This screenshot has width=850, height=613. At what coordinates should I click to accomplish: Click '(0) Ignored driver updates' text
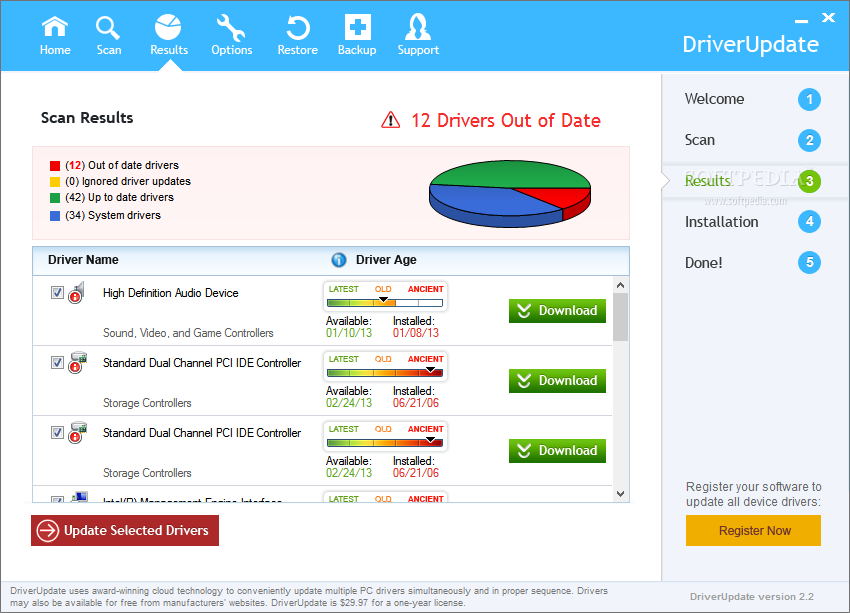click(128, 181)
